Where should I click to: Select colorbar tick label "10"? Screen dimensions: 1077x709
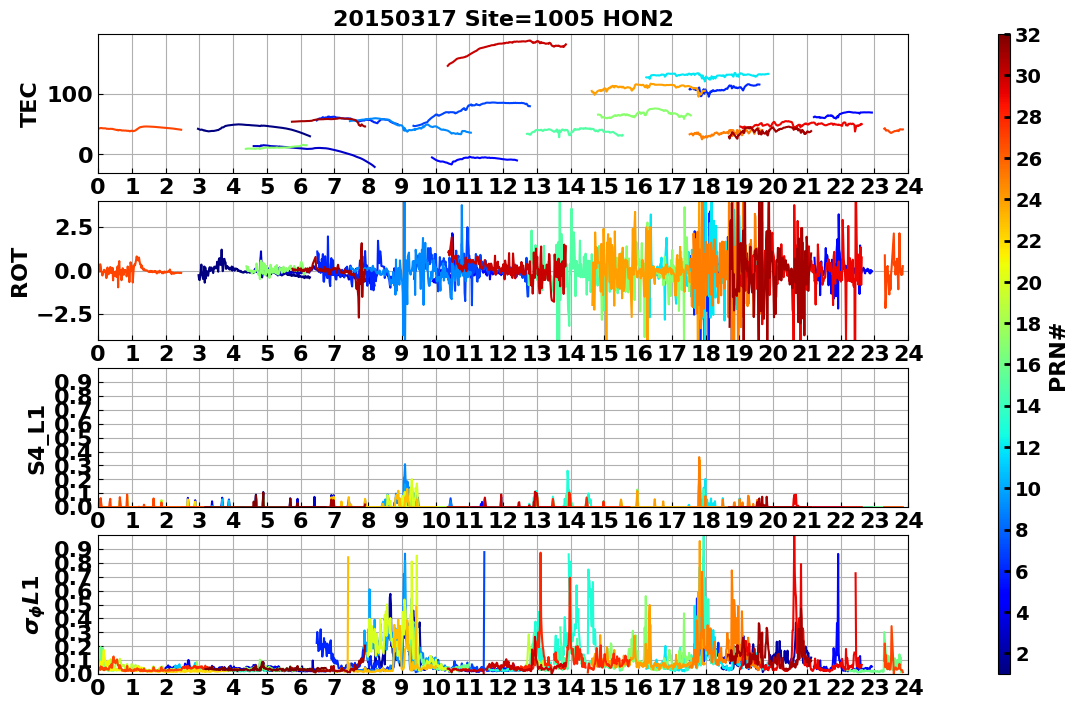(1028, 488)
